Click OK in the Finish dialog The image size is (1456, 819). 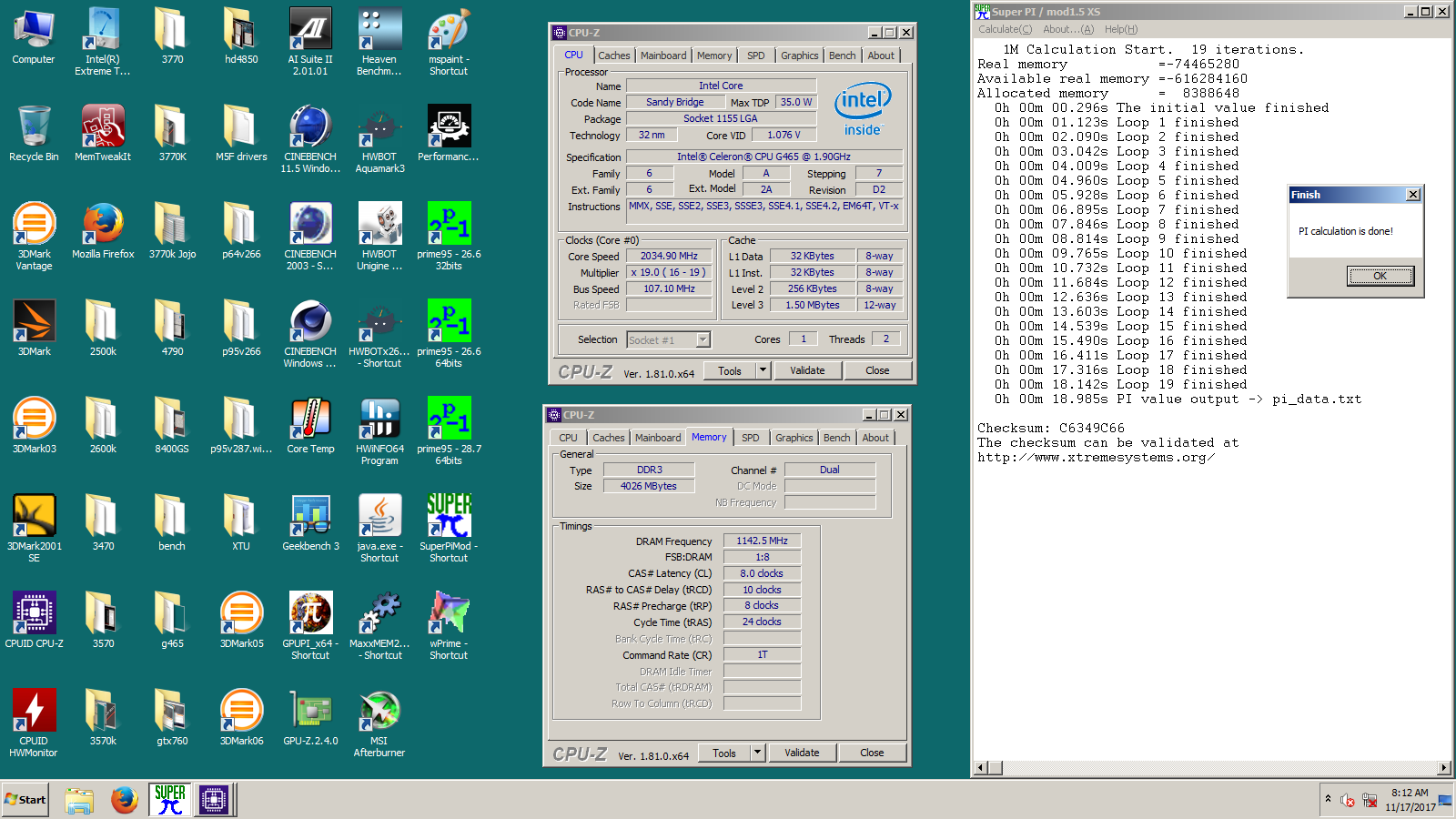click(x=1380, y=276)
